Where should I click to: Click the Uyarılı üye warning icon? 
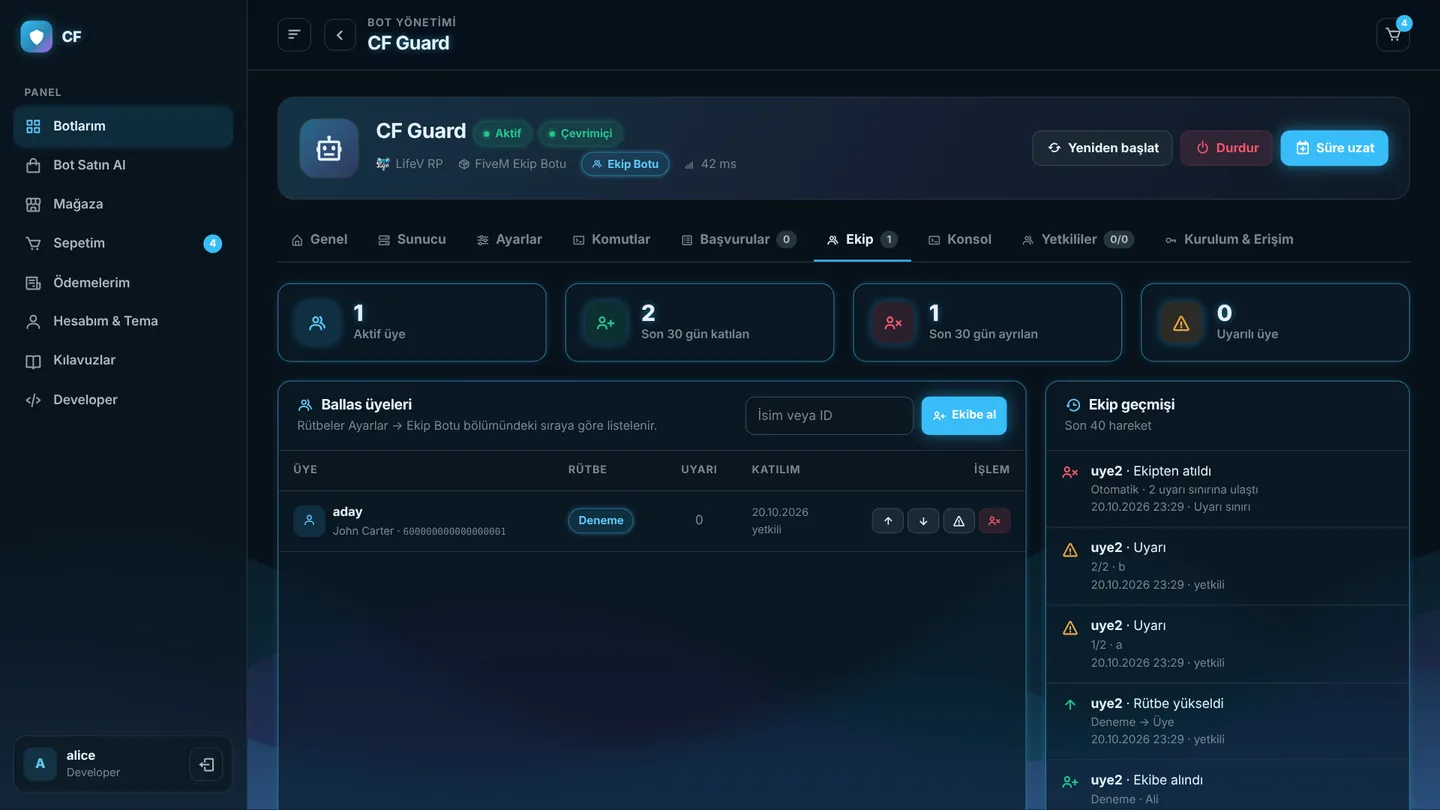click(x=1181, y=323)
